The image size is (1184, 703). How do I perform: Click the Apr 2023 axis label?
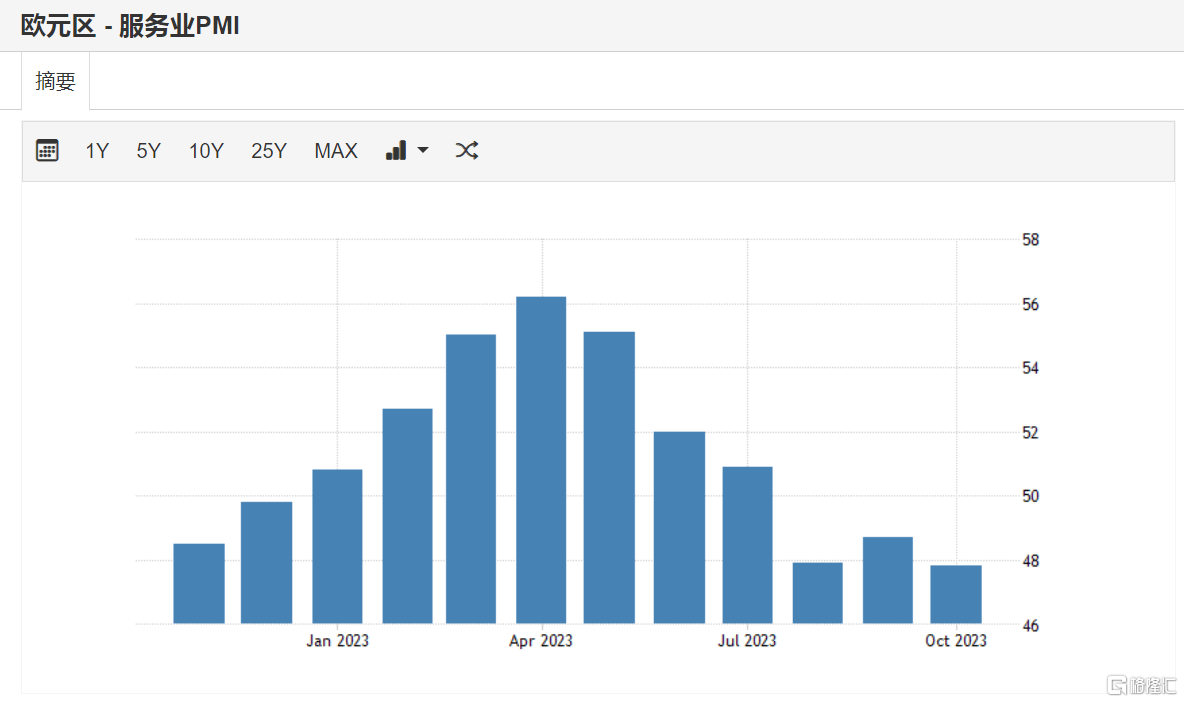[541, 641]
